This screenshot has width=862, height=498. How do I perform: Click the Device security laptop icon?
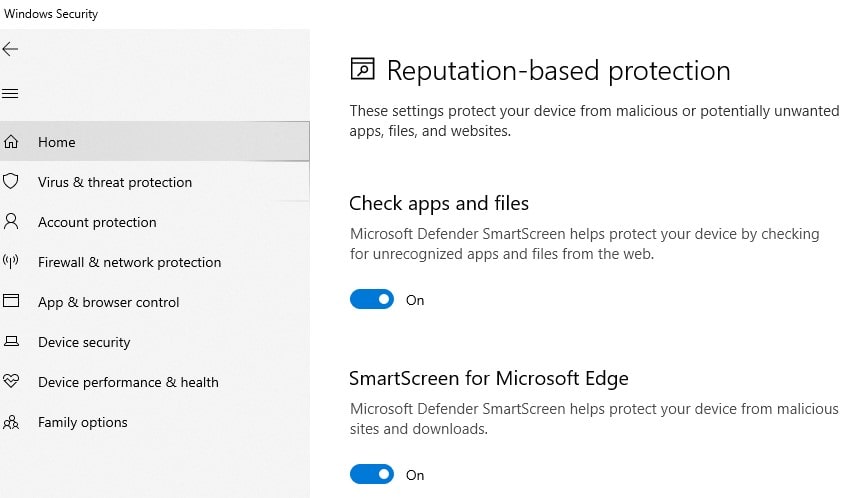tap(11, 342)
